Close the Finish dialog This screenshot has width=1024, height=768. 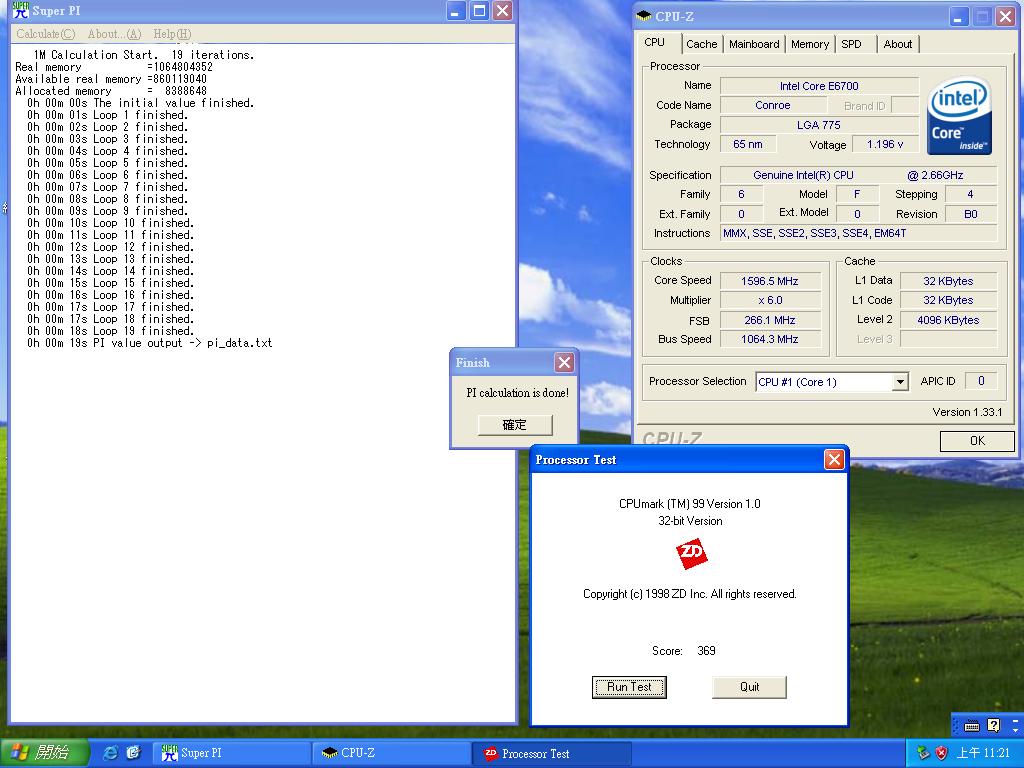pyautogui.click(x=564, y=362)
